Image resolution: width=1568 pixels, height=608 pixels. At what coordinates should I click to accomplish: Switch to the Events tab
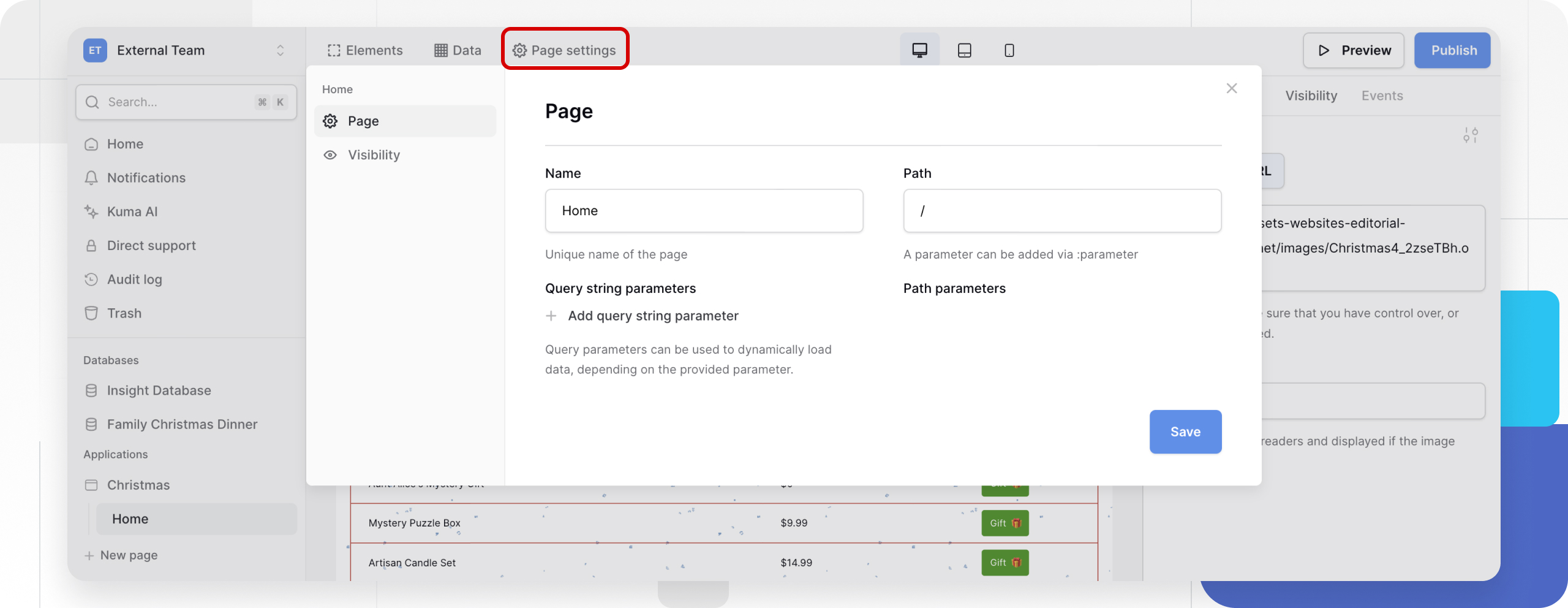[x=1382, y=96]
